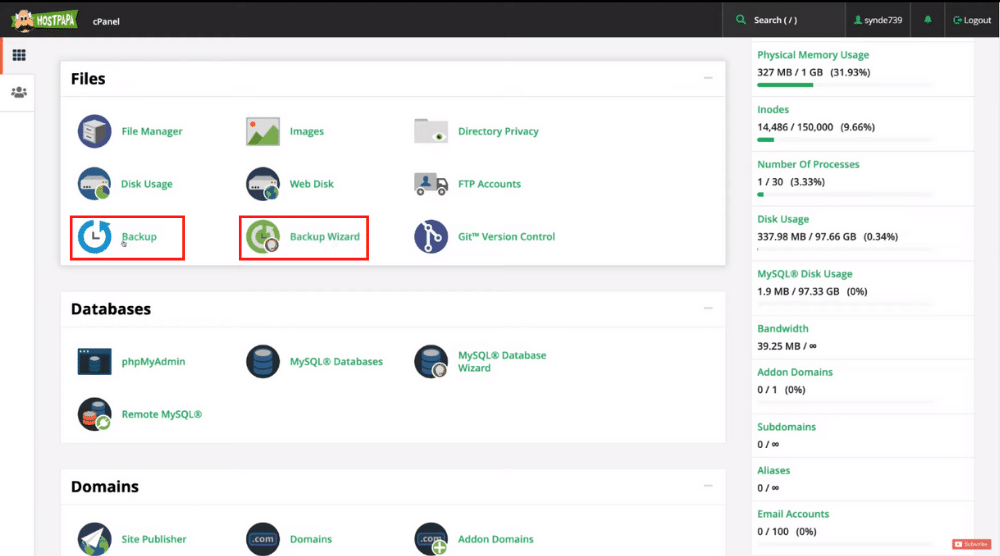Image resolution: width=1000 pixels, height=556 pixels.
Task: Click the Aliases statistic link
Action: point(774,471)
